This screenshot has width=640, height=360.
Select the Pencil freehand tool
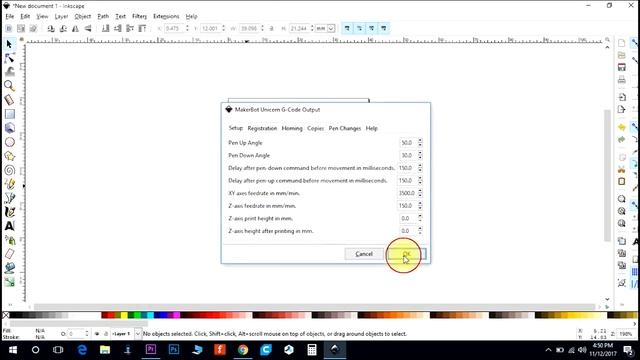click(x=9, y=184)
